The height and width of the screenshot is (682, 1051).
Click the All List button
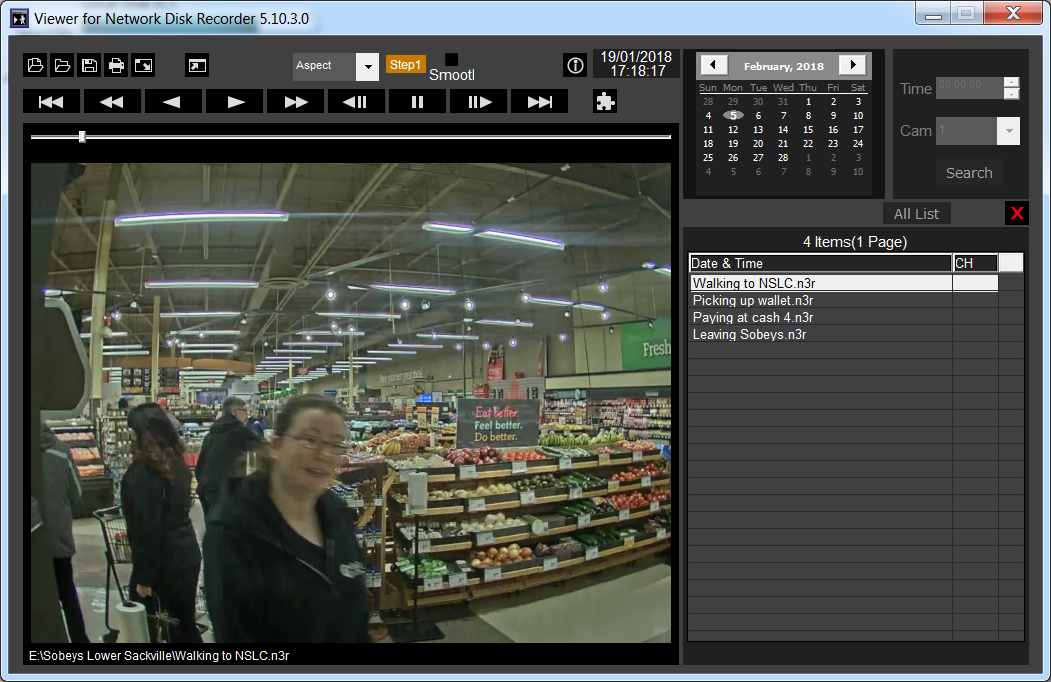pos(916,214)
